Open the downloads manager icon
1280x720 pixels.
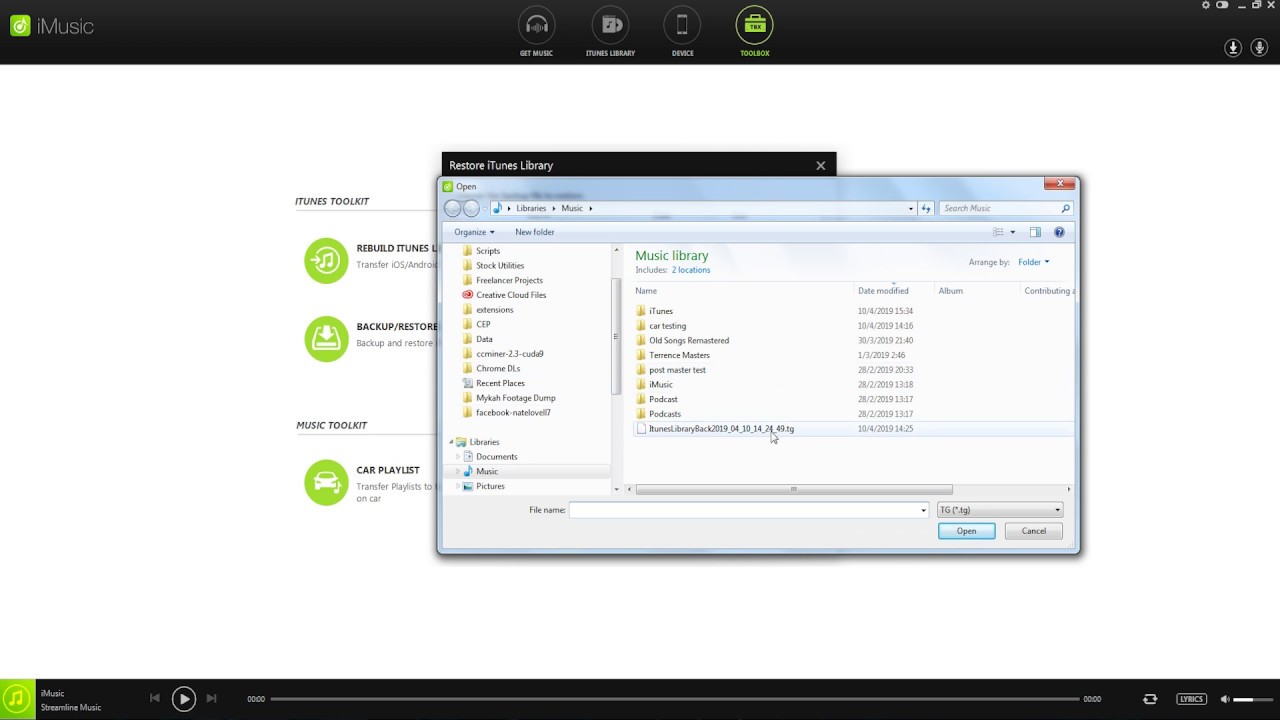coord(1234,48)
